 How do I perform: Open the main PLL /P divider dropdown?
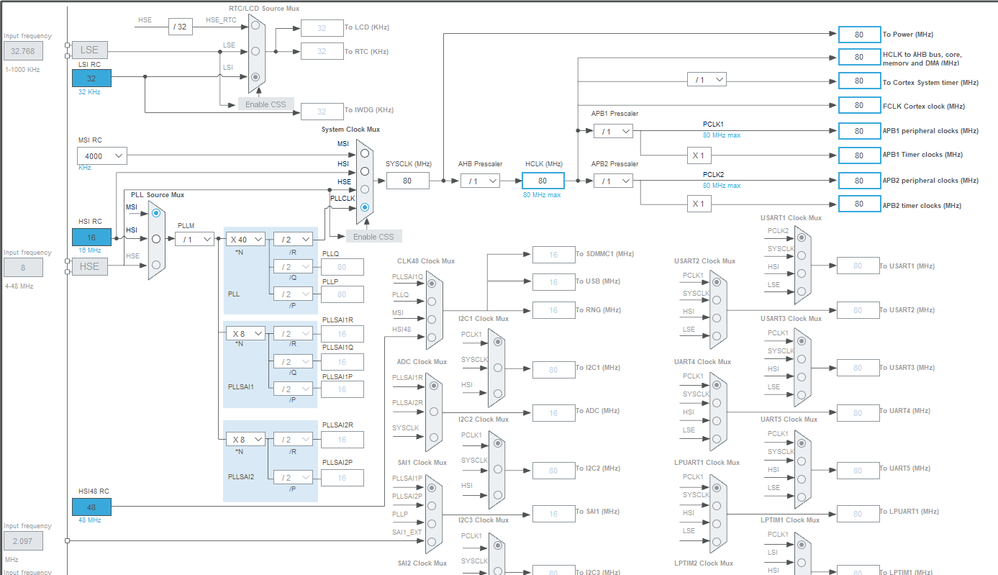293,294
